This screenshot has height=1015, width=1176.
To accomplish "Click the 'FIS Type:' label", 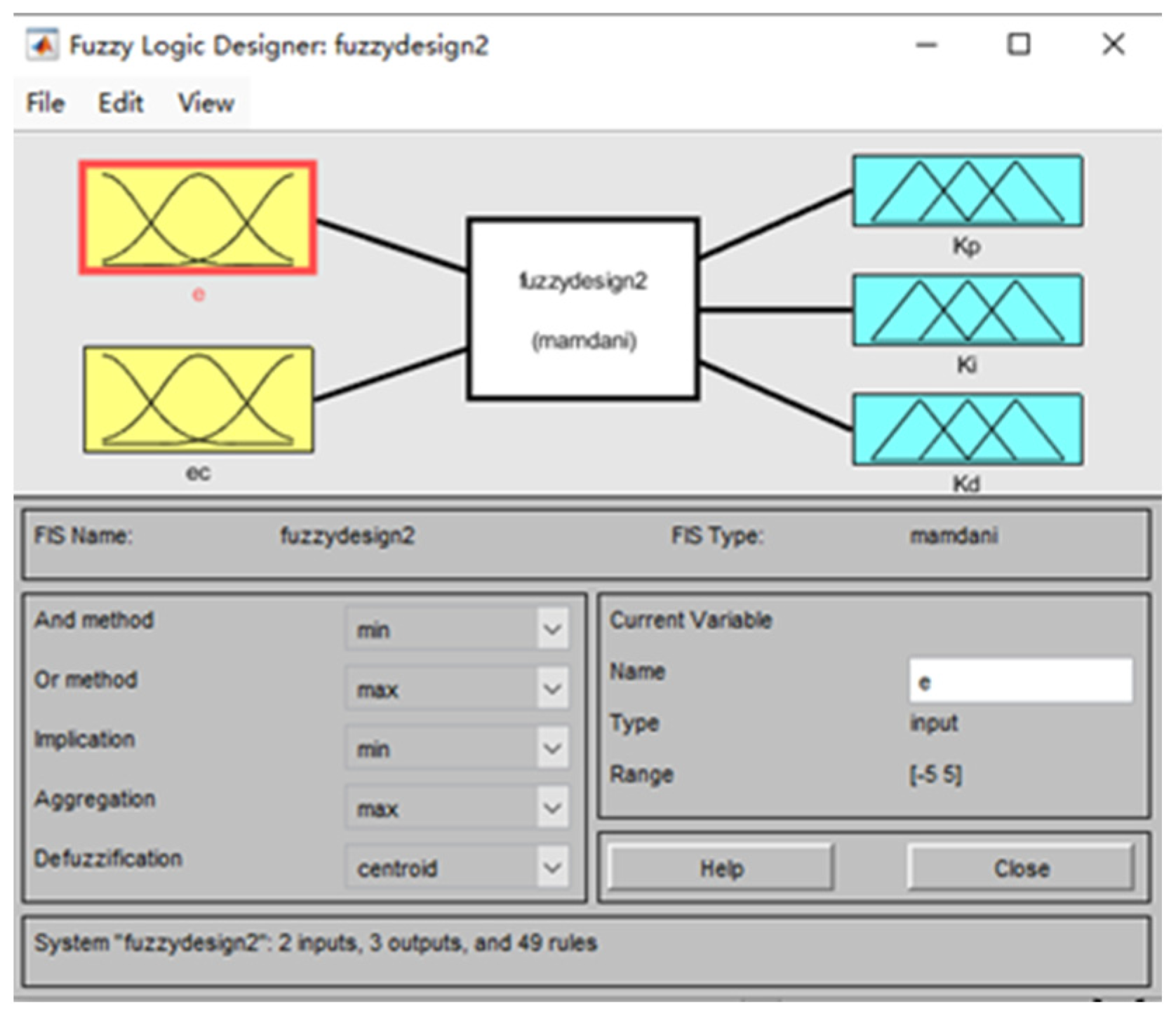I will point(717,537).
